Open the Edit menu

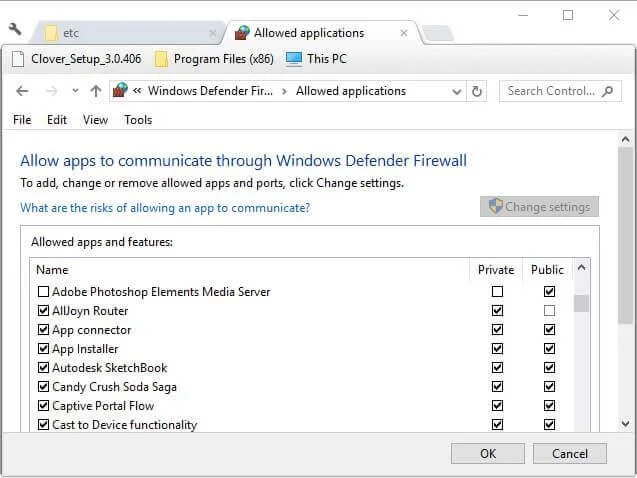tap(56, 120)
